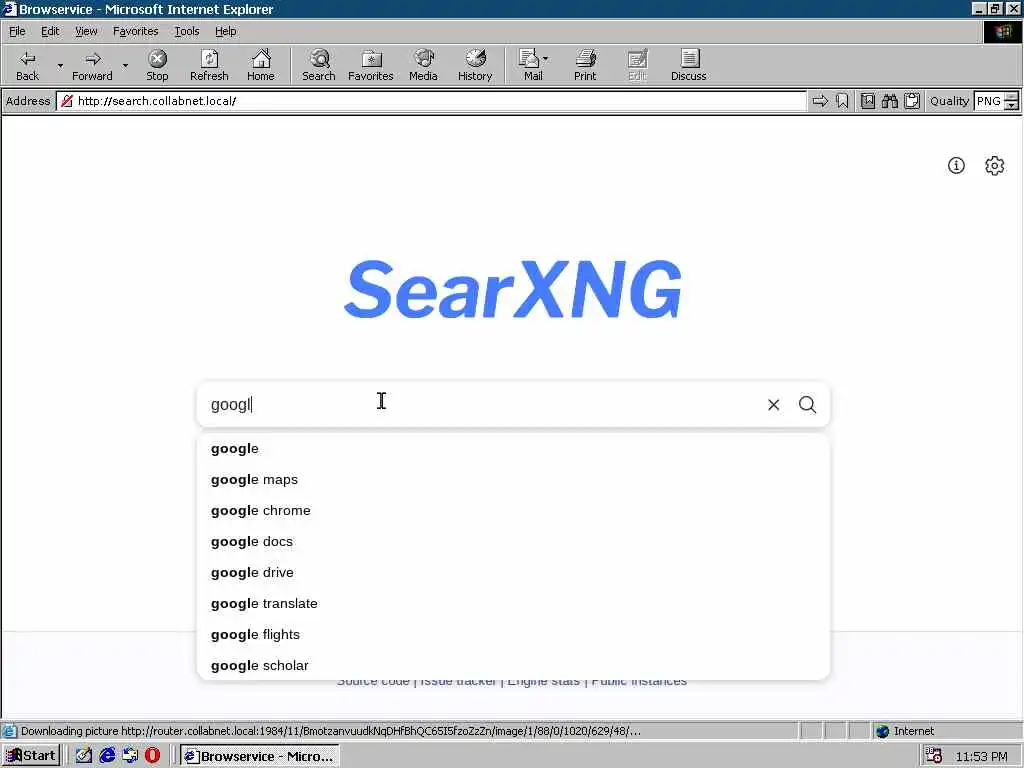Choose the "google translate" suggestion
Screen dimensions: 1024x768
(x=513, y=603)
